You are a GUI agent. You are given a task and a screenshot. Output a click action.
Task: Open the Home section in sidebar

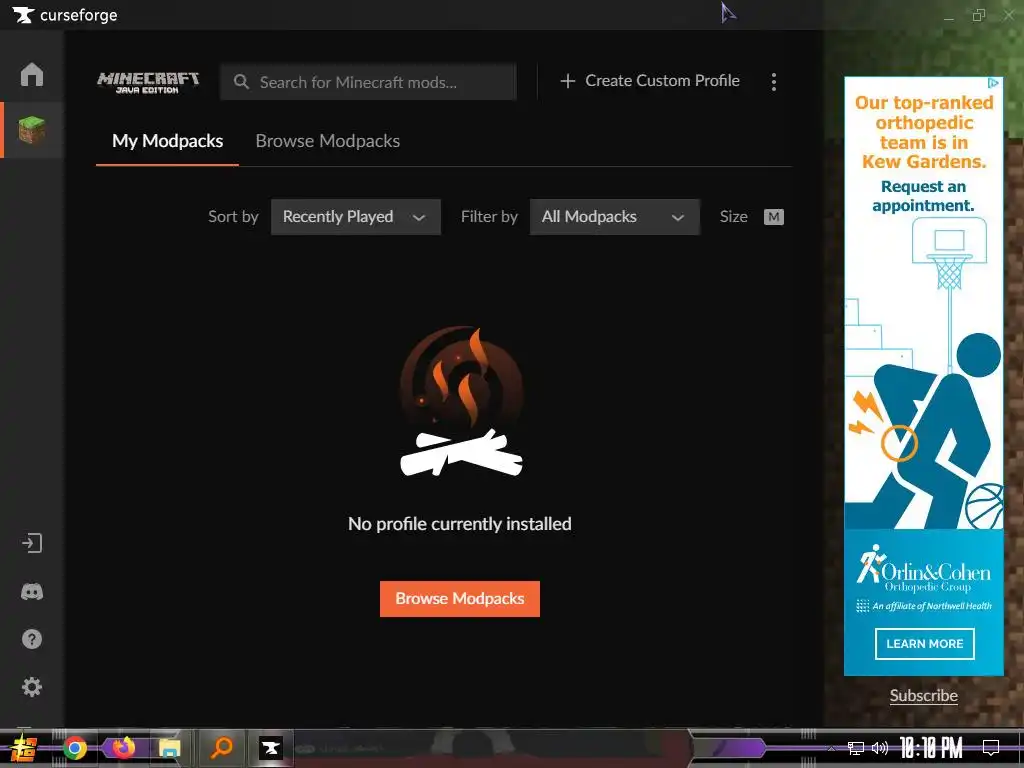(31, 74)
